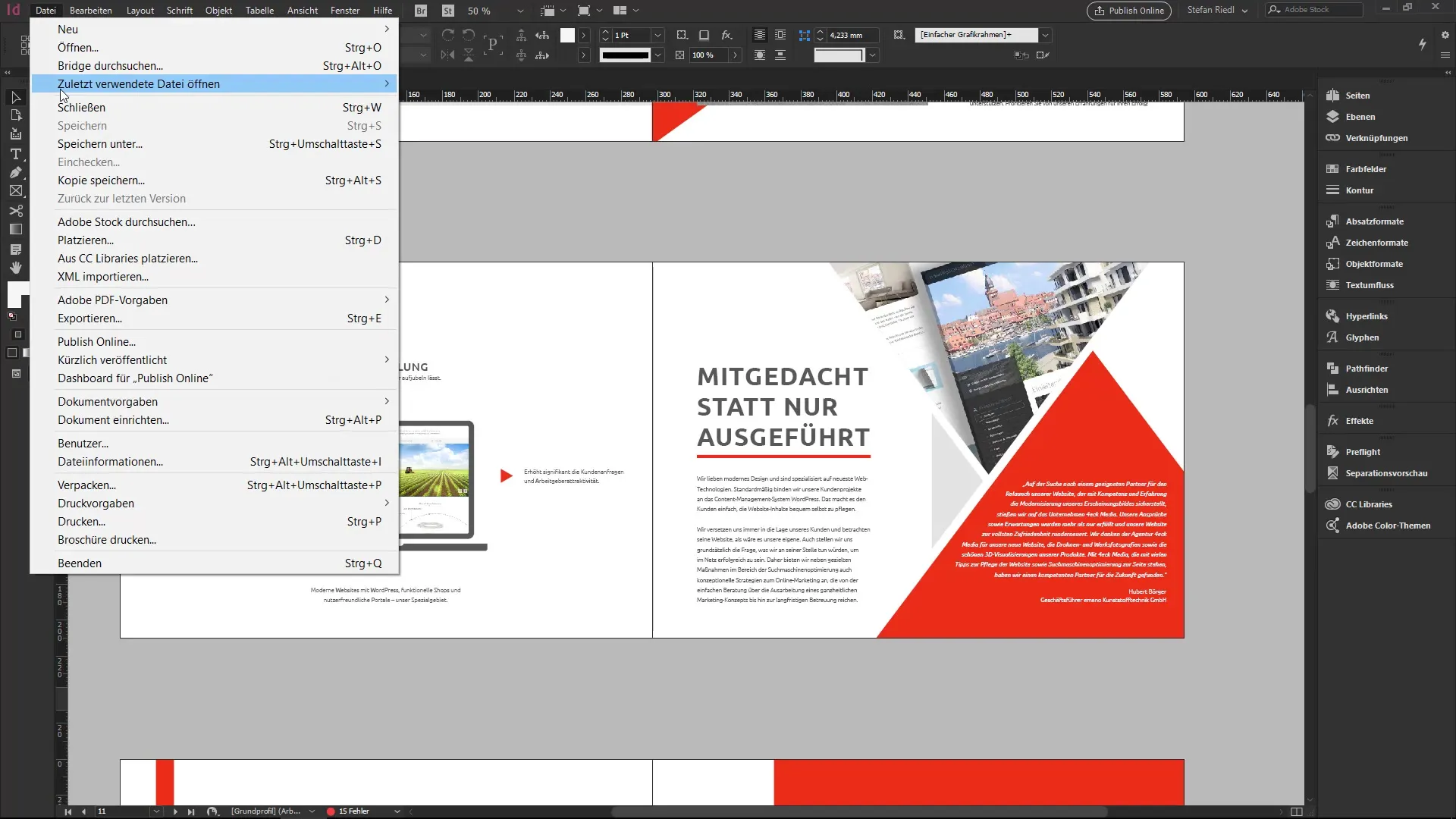Enable wrap around bounding box
Viewport: 1456px width, 819px height.
[x=780, y=35]
